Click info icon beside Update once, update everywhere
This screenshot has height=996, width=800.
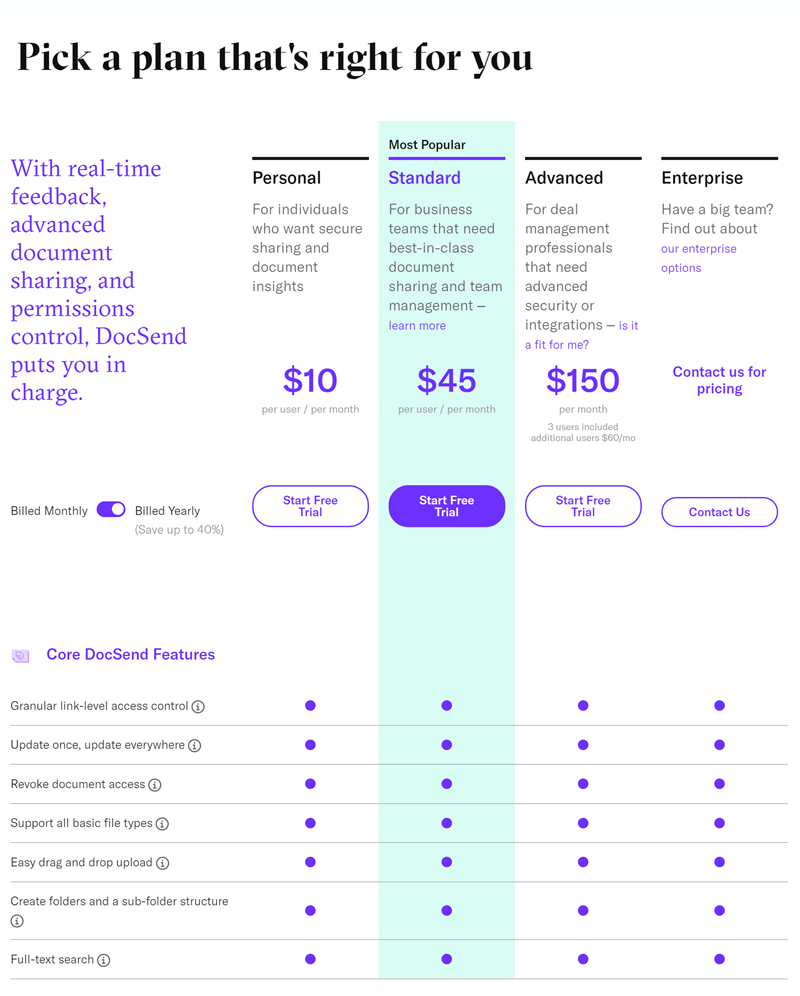[194, 746]
